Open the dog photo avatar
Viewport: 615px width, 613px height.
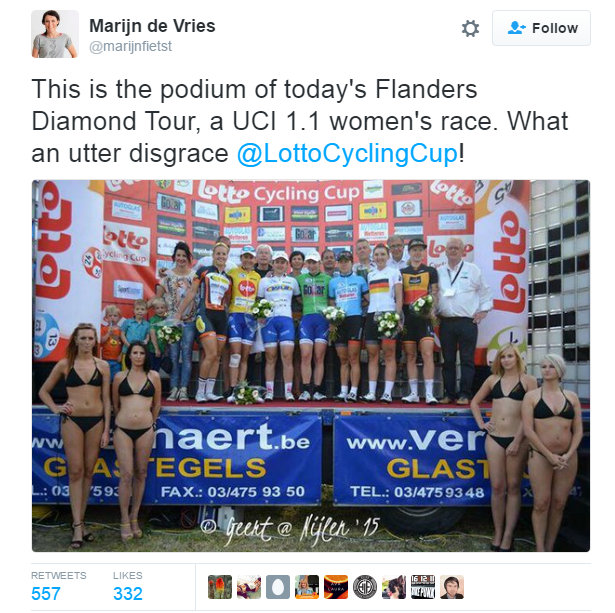tap(394, 587)
